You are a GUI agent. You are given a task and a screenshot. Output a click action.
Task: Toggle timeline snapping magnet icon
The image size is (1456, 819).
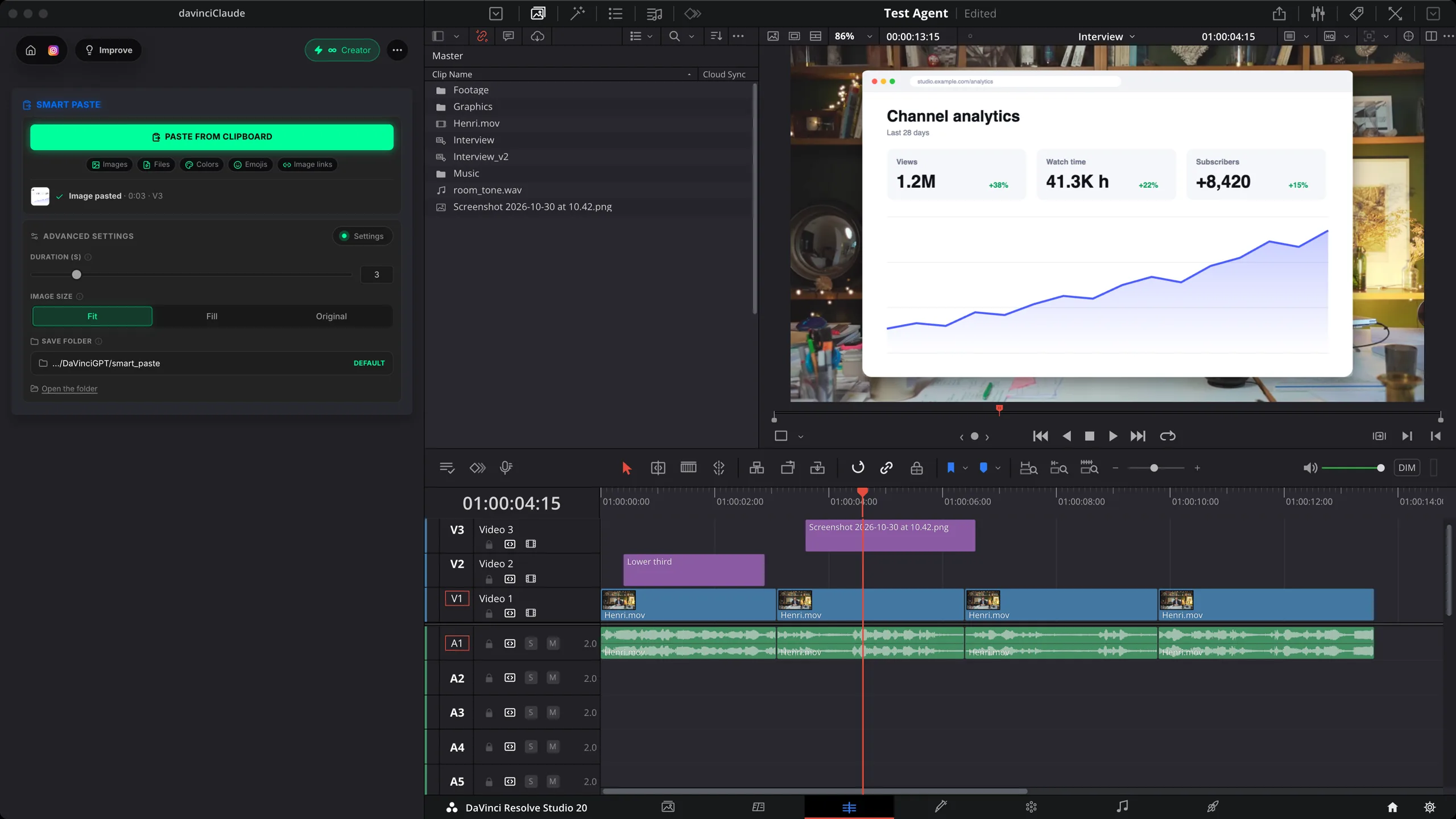tap(857, 468)
